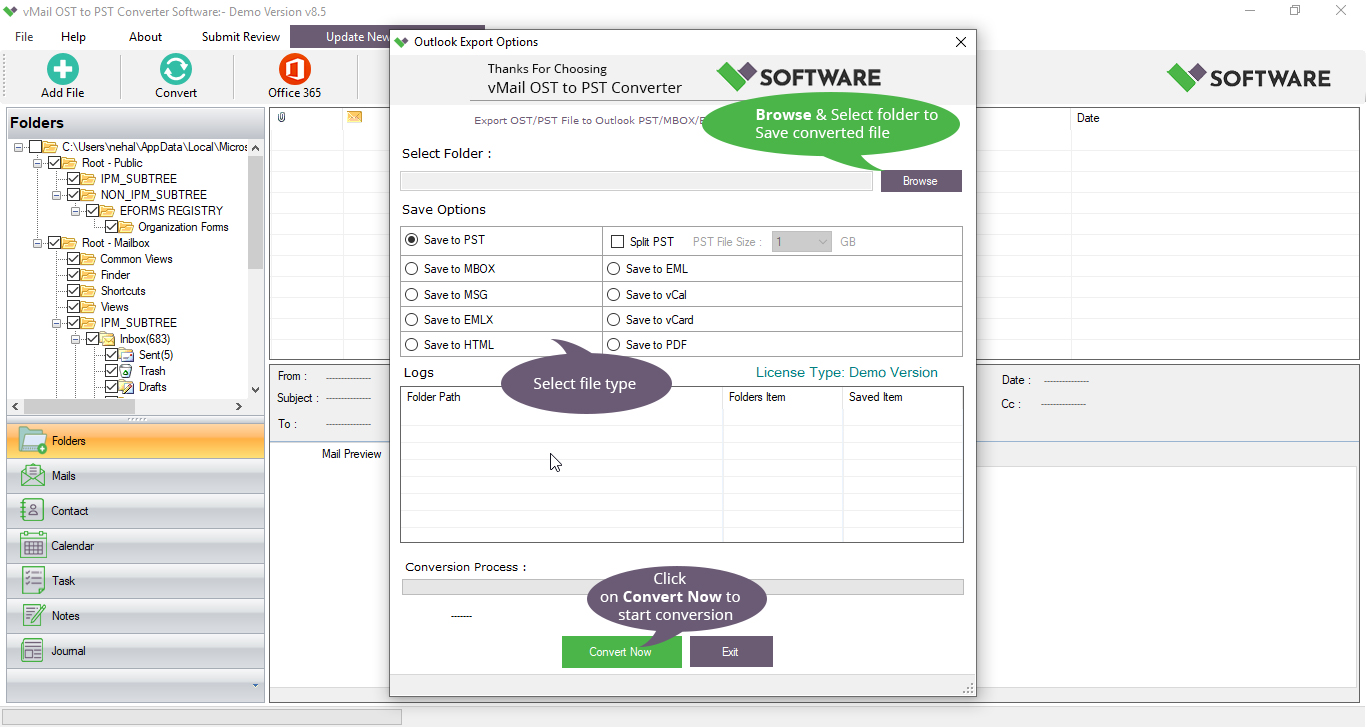Open the File menu
The image size is (1366, 728).
[x=24, y=37]
